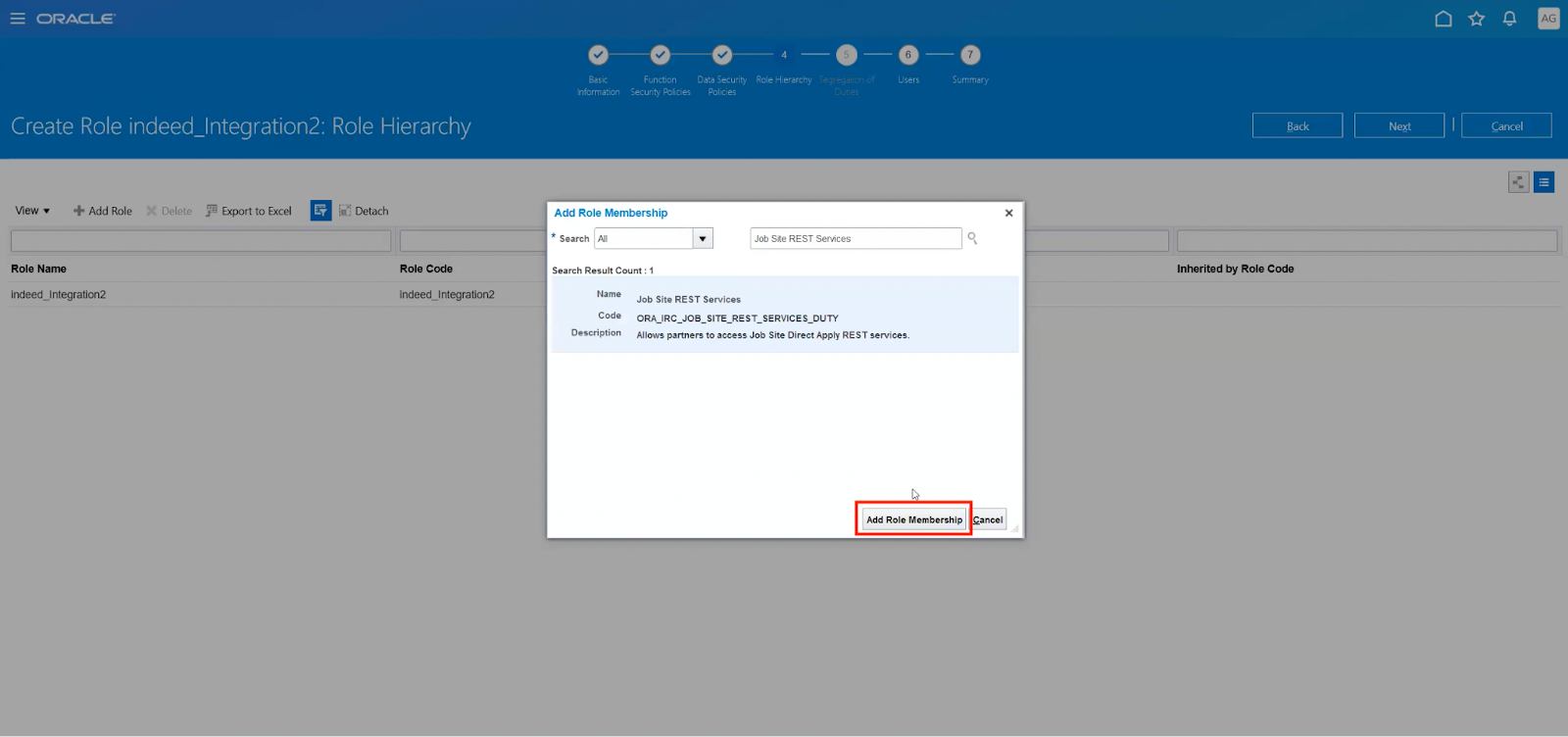The height and width of the screenshot is (737, 1568).
Task: Open the View menu
Action: tap(32, 211)
